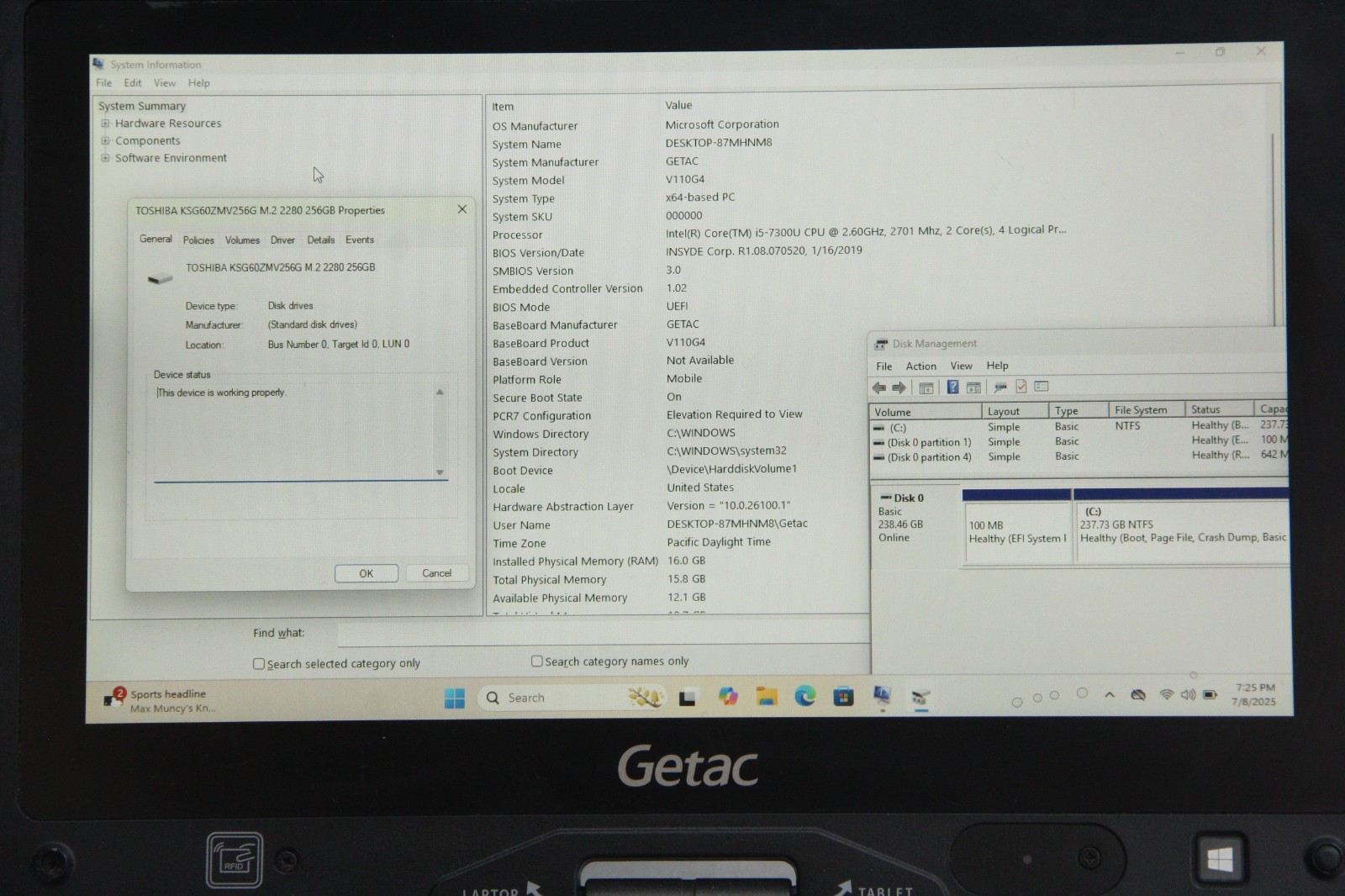Open File menu in System Information

pos(103,83)
